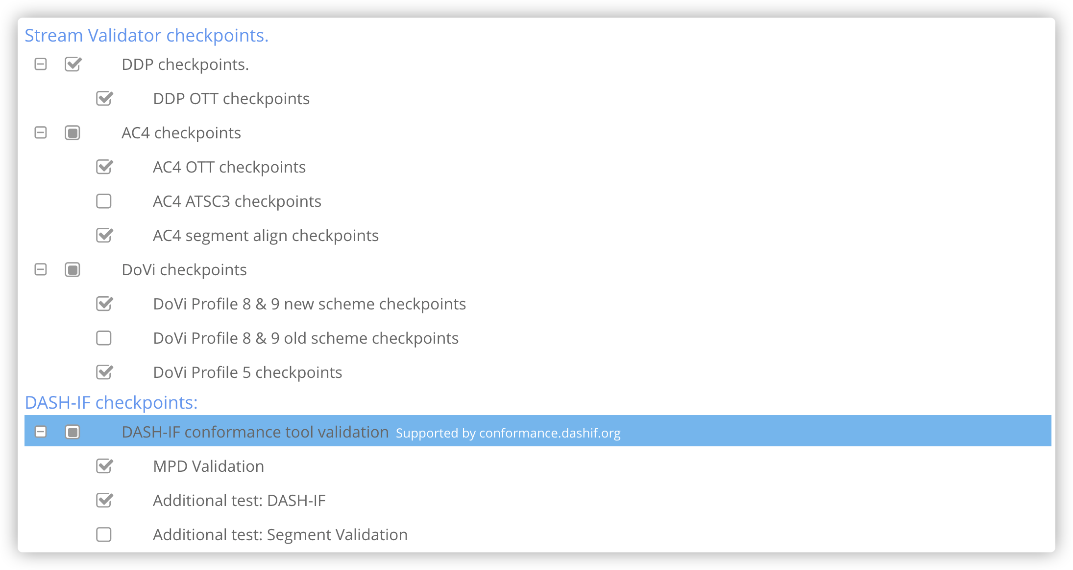
Task: Toggle DASH-IF conformance tool validation checkbox
Action: point(72,432)
